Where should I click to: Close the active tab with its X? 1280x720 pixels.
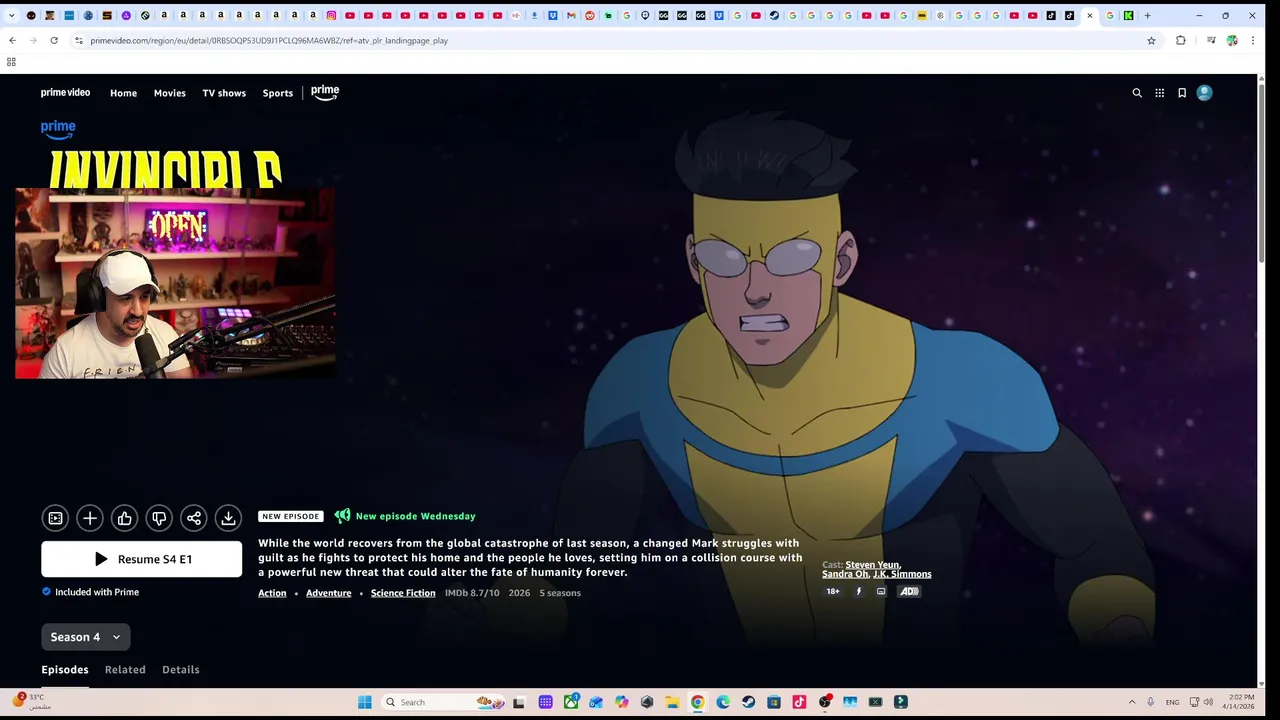pyautogui.click(x=1090, y=15)
